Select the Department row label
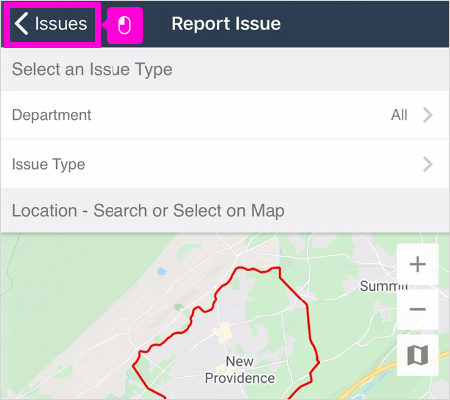Viewport: 450px width, 400px height. pos(51,115)
